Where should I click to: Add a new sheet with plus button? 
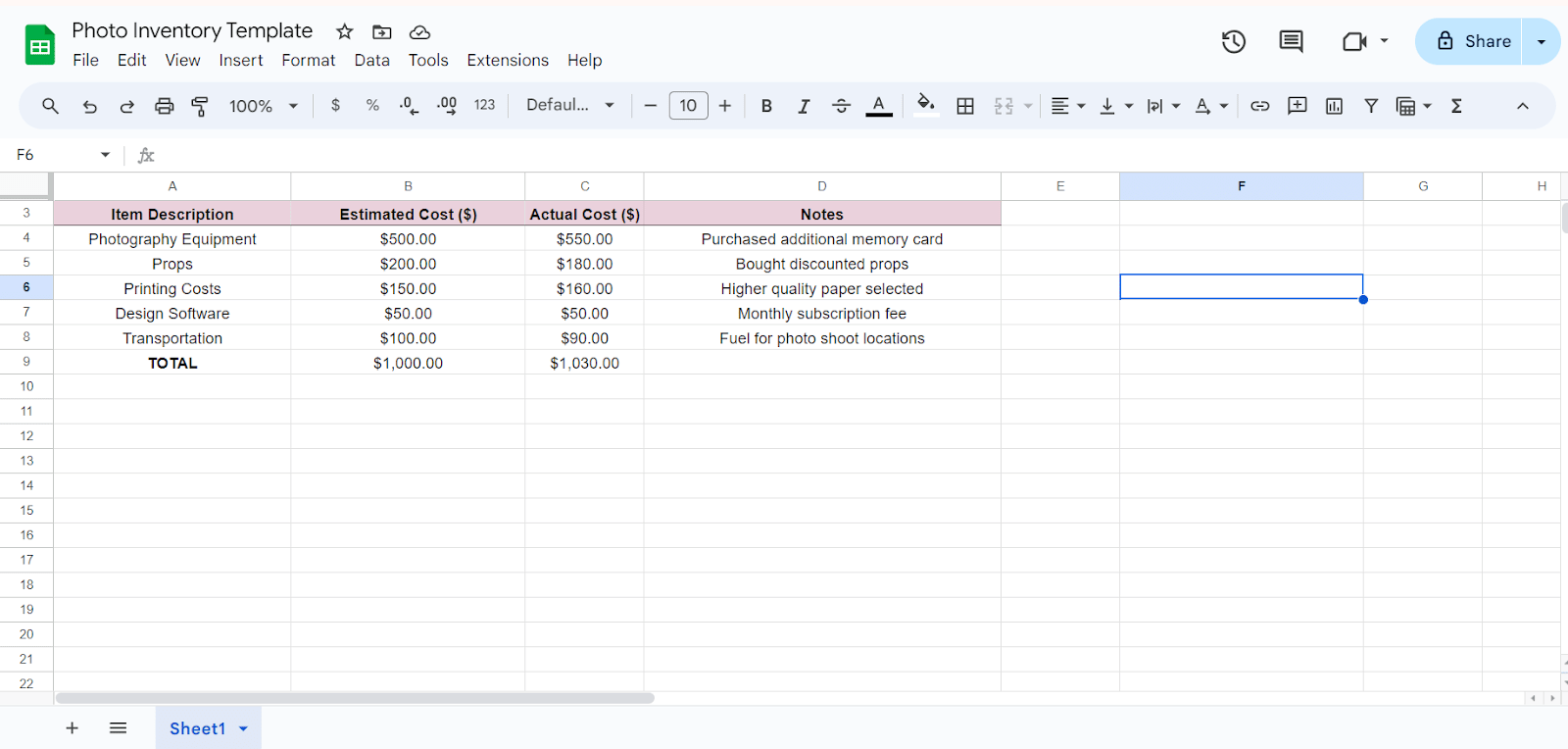(x=72, y=728)
